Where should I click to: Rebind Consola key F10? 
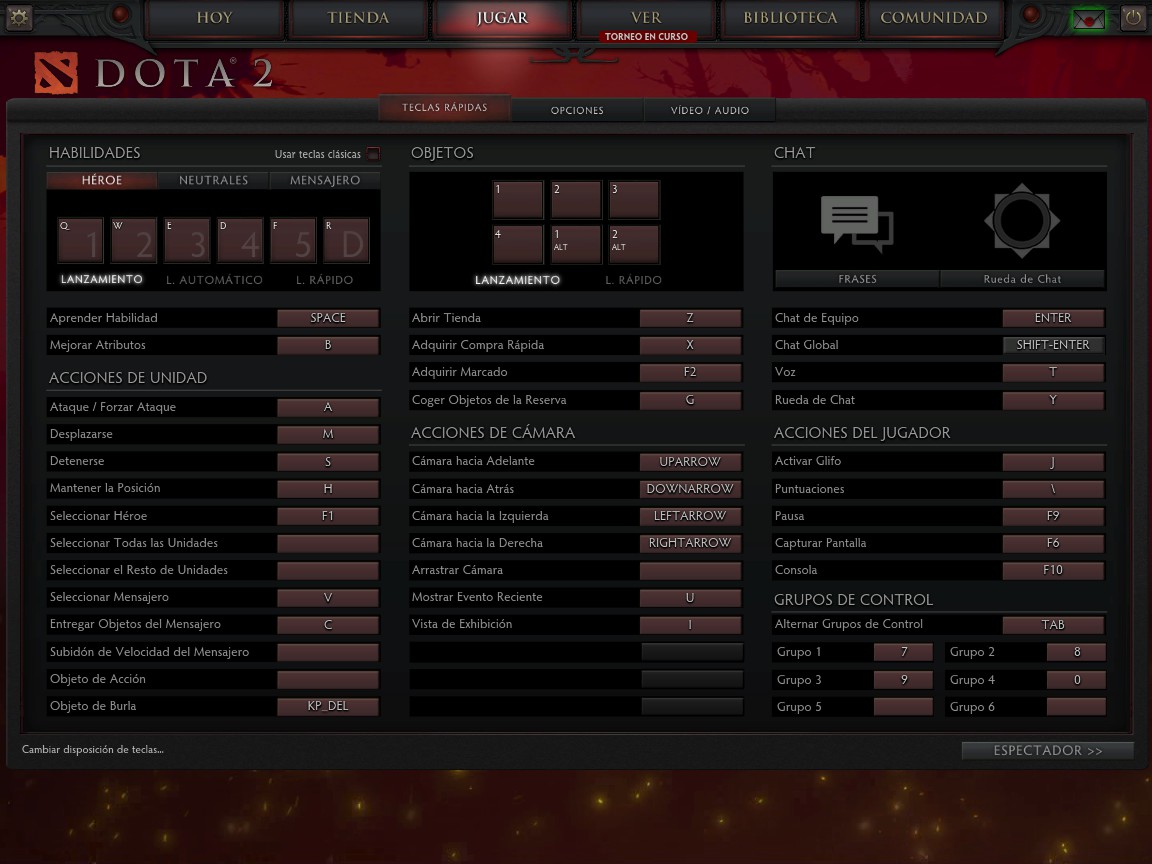(1053, 570)
